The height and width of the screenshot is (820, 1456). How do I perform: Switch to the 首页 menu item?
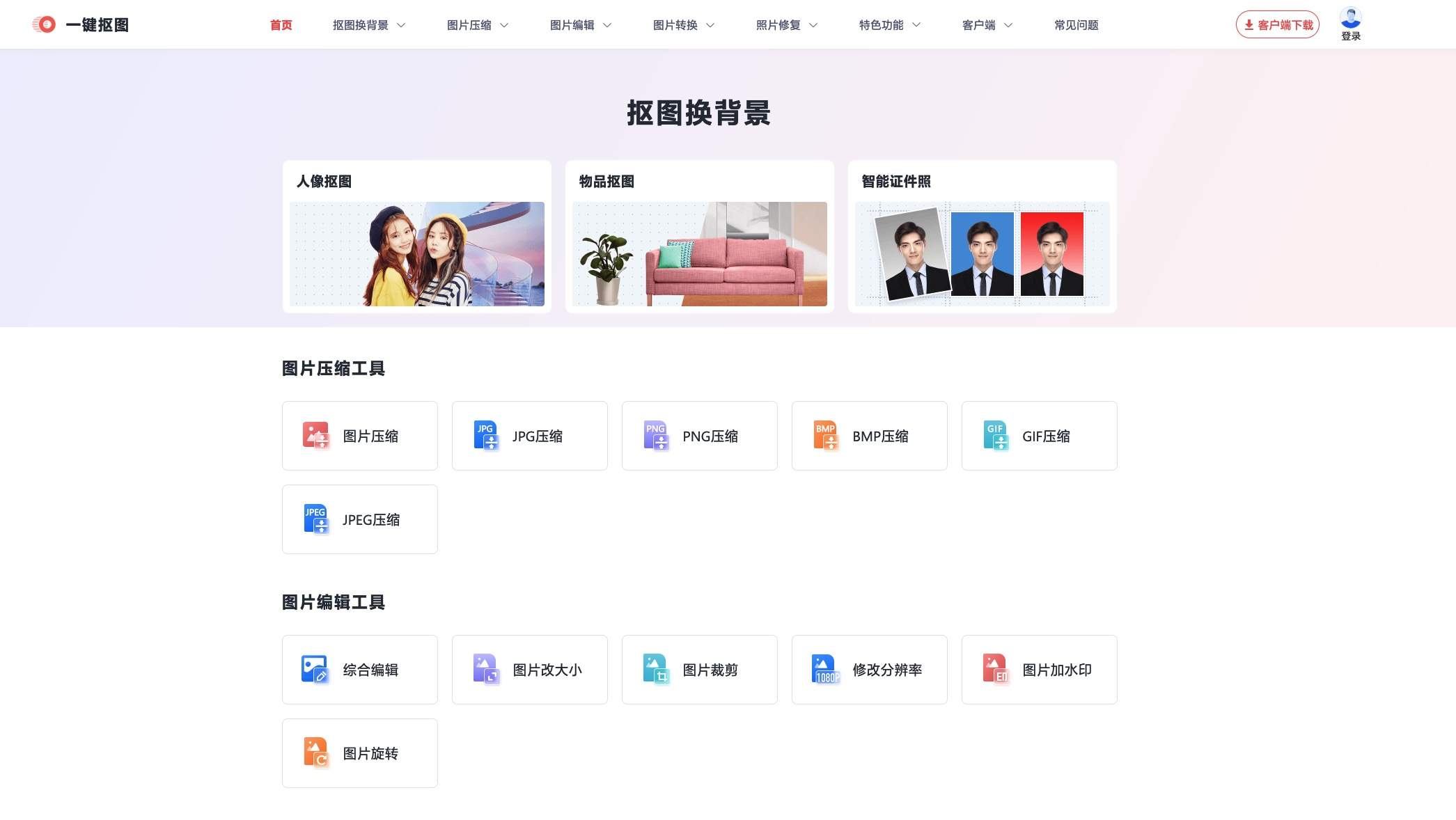(x=281, y=24)
